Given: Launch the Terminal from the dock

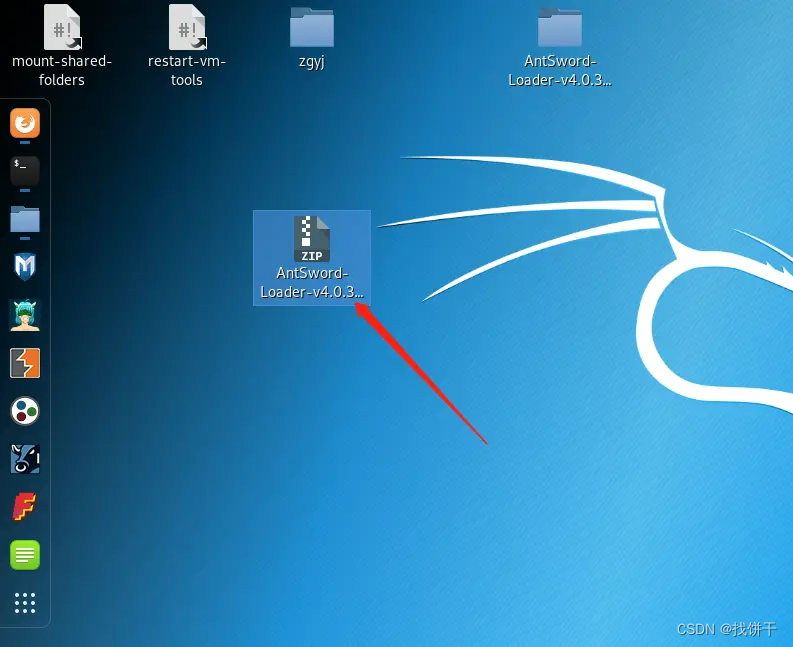Looking at the screenshot, I should click(x=25, y=171).
